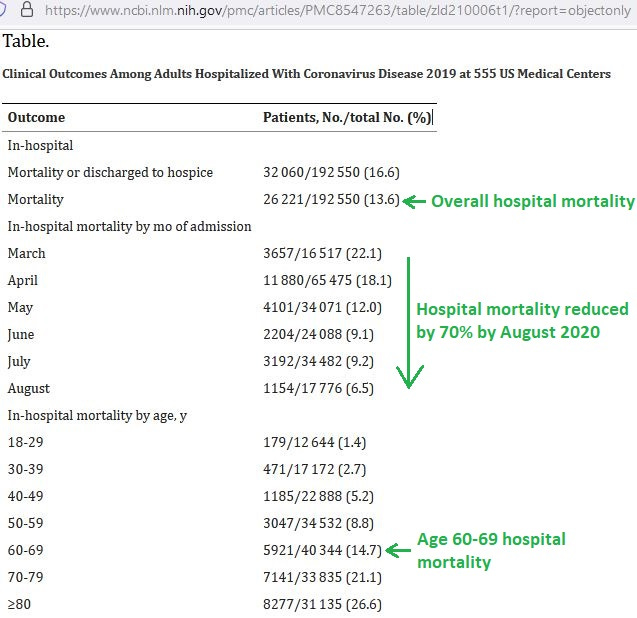Click the padlock icon in address bar
This screenshot has height=618, width=637.
point(27,9)
